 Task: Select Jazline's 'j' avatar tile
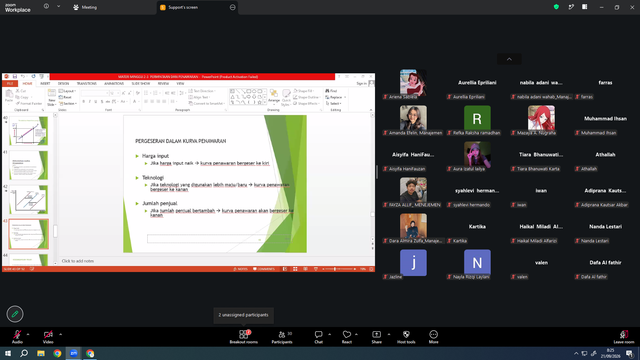[x=413, y=262]
